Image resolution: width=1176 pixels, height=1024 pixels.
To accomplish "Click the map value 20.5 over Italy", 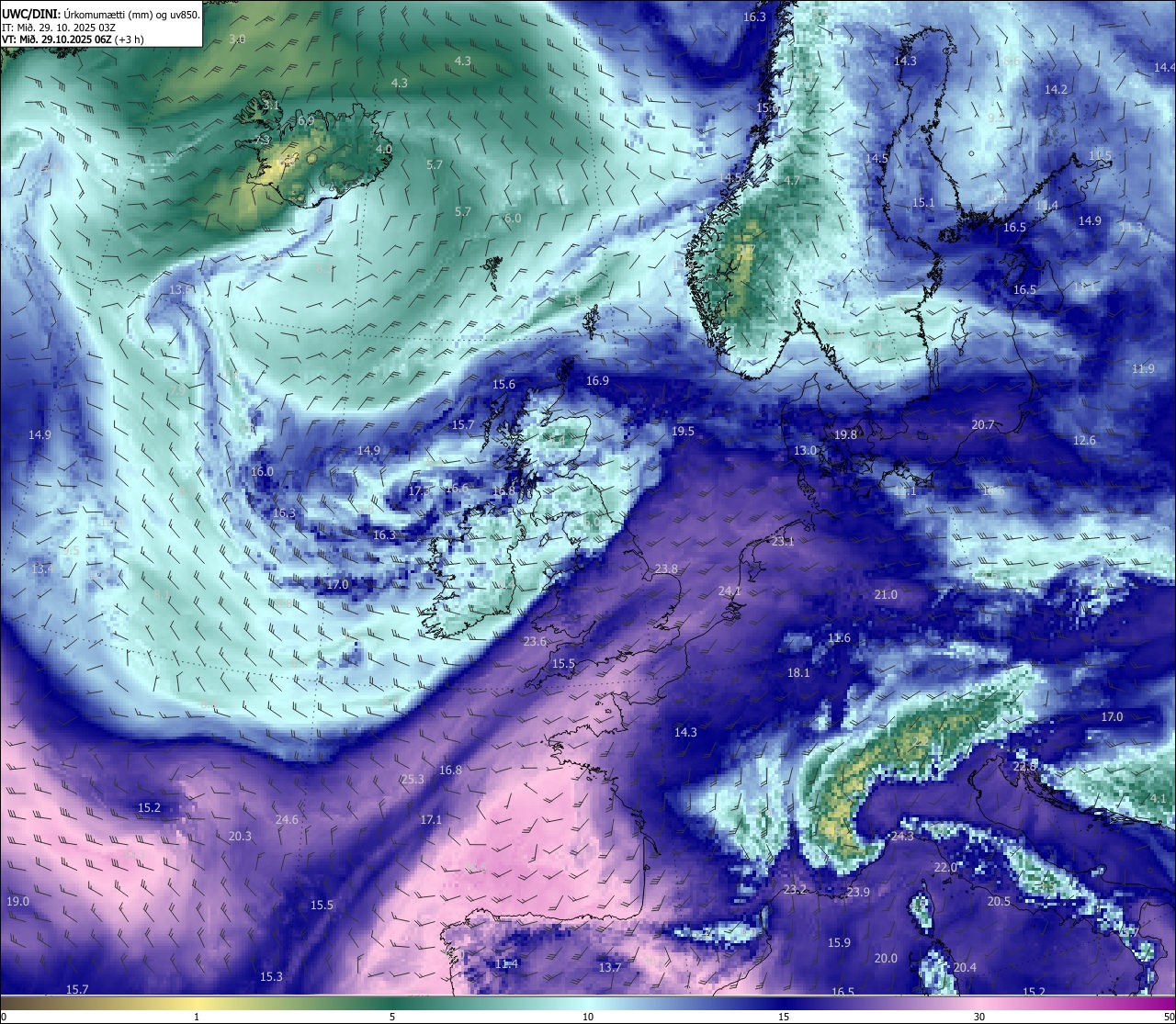I will (999, 901).
